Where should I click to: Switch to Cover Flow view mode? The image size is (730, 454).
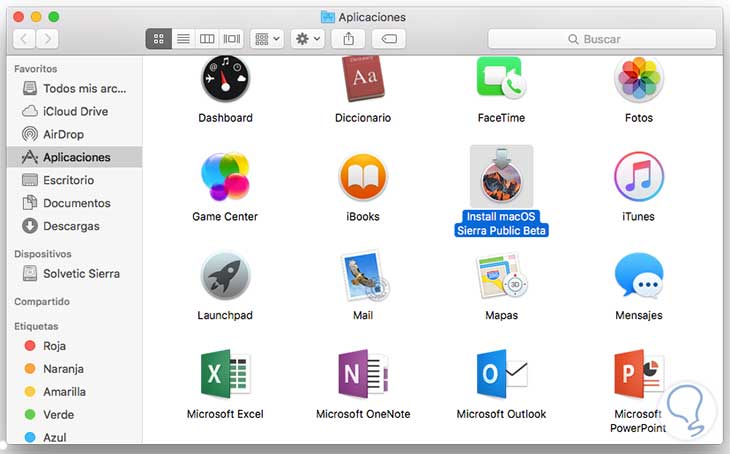[232, 39]
